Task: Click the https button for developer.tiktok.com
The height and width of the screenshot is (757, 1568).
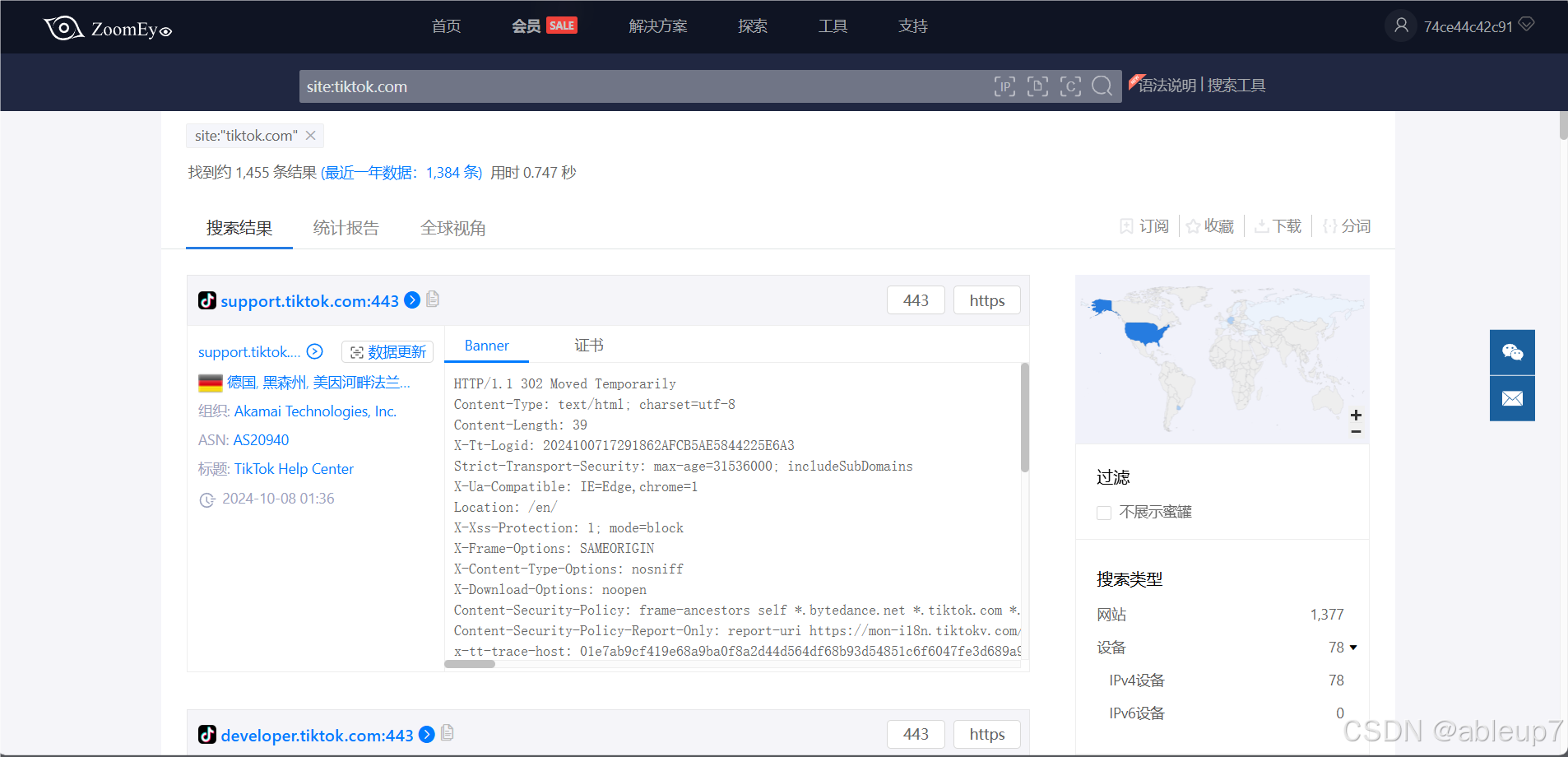Action: pos(987,734)
